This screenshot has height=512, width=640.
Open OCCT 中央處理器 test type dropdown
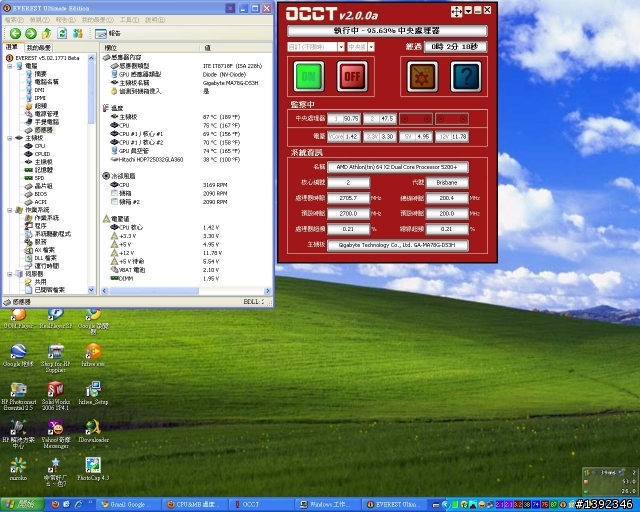pos(371,47)
